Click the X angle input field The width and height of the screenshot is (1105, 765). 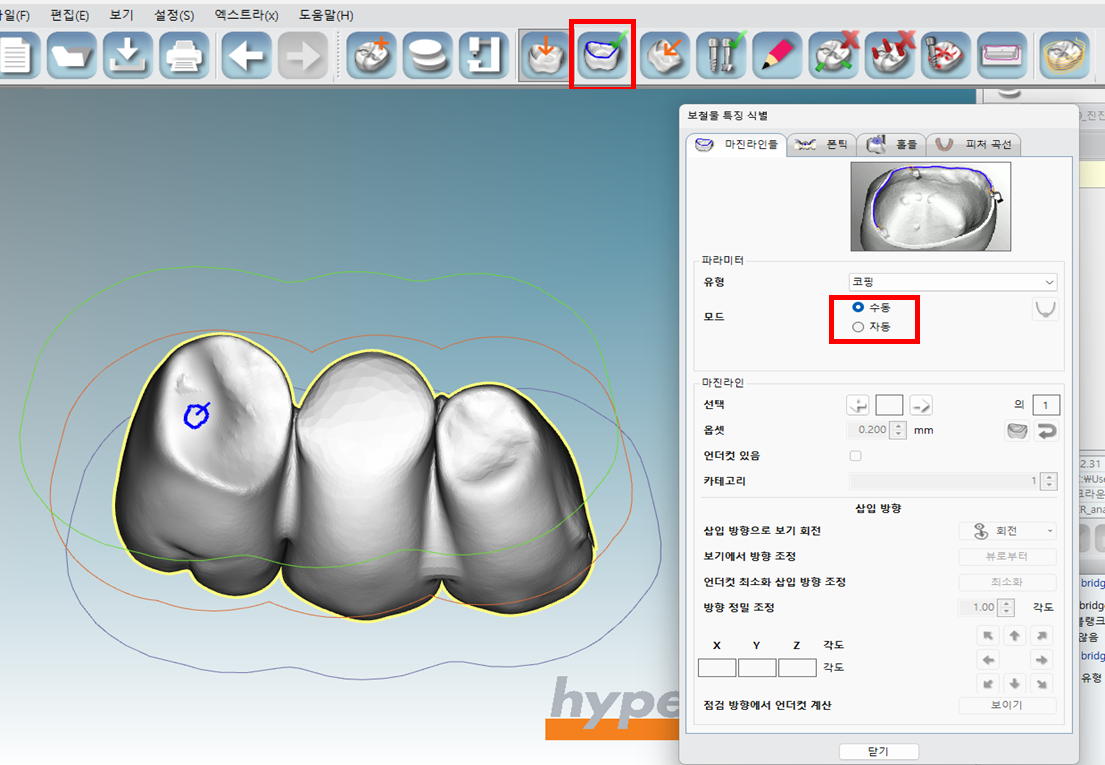[716, 668]
